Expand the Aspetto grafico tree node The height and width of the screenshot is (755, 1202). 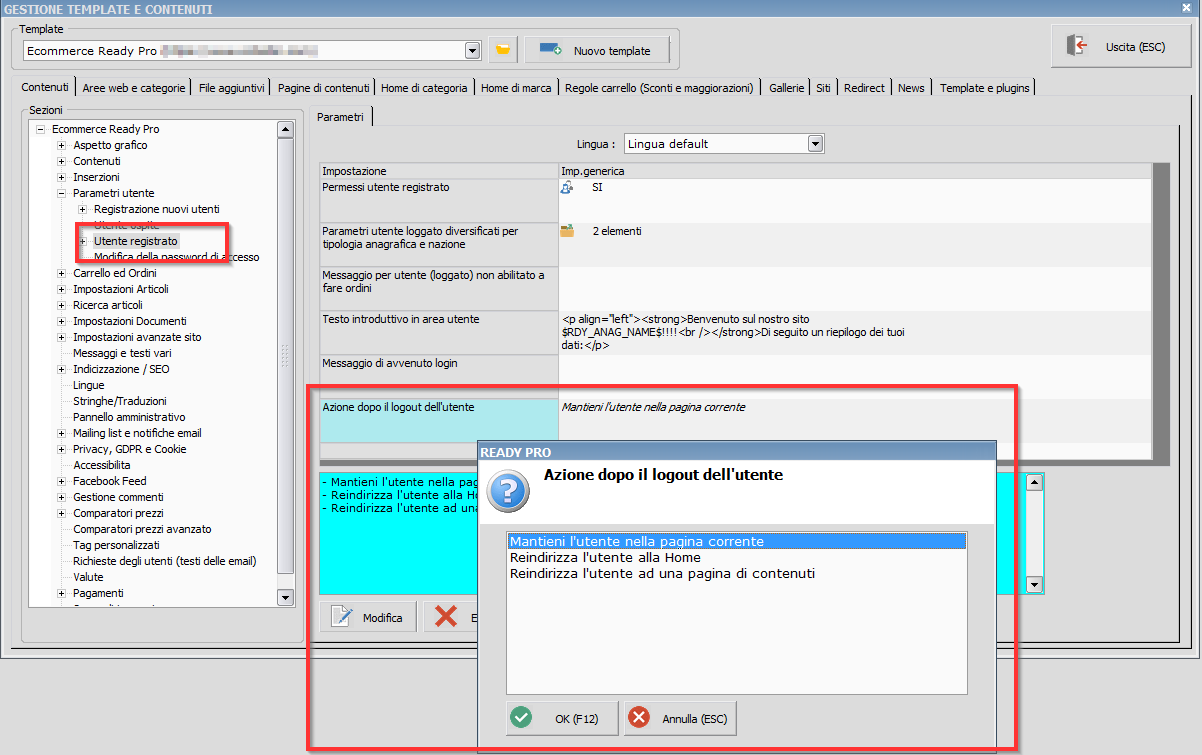coord(61,145)
